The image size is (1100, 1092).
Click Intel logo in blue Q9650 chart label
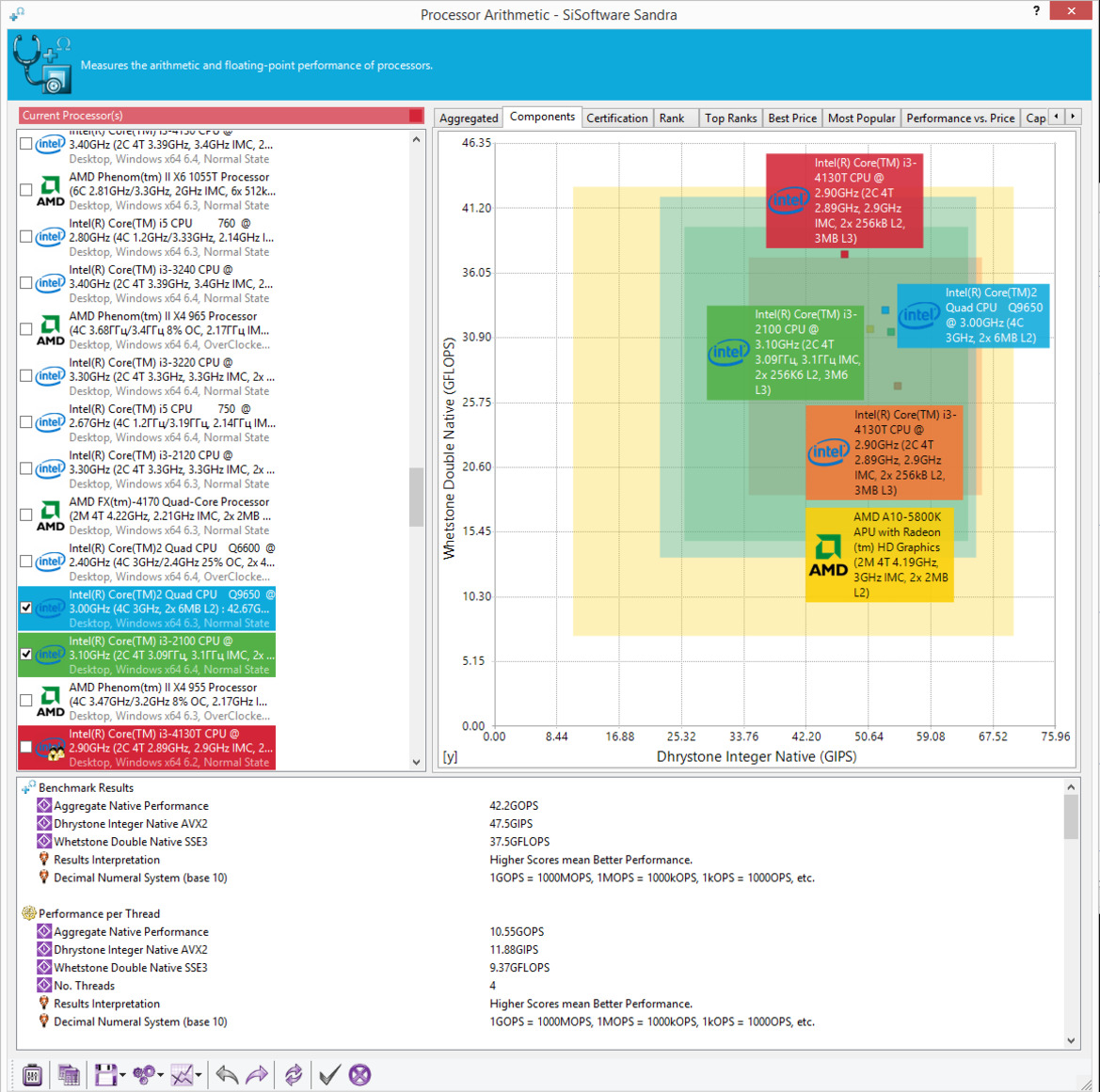919,315
